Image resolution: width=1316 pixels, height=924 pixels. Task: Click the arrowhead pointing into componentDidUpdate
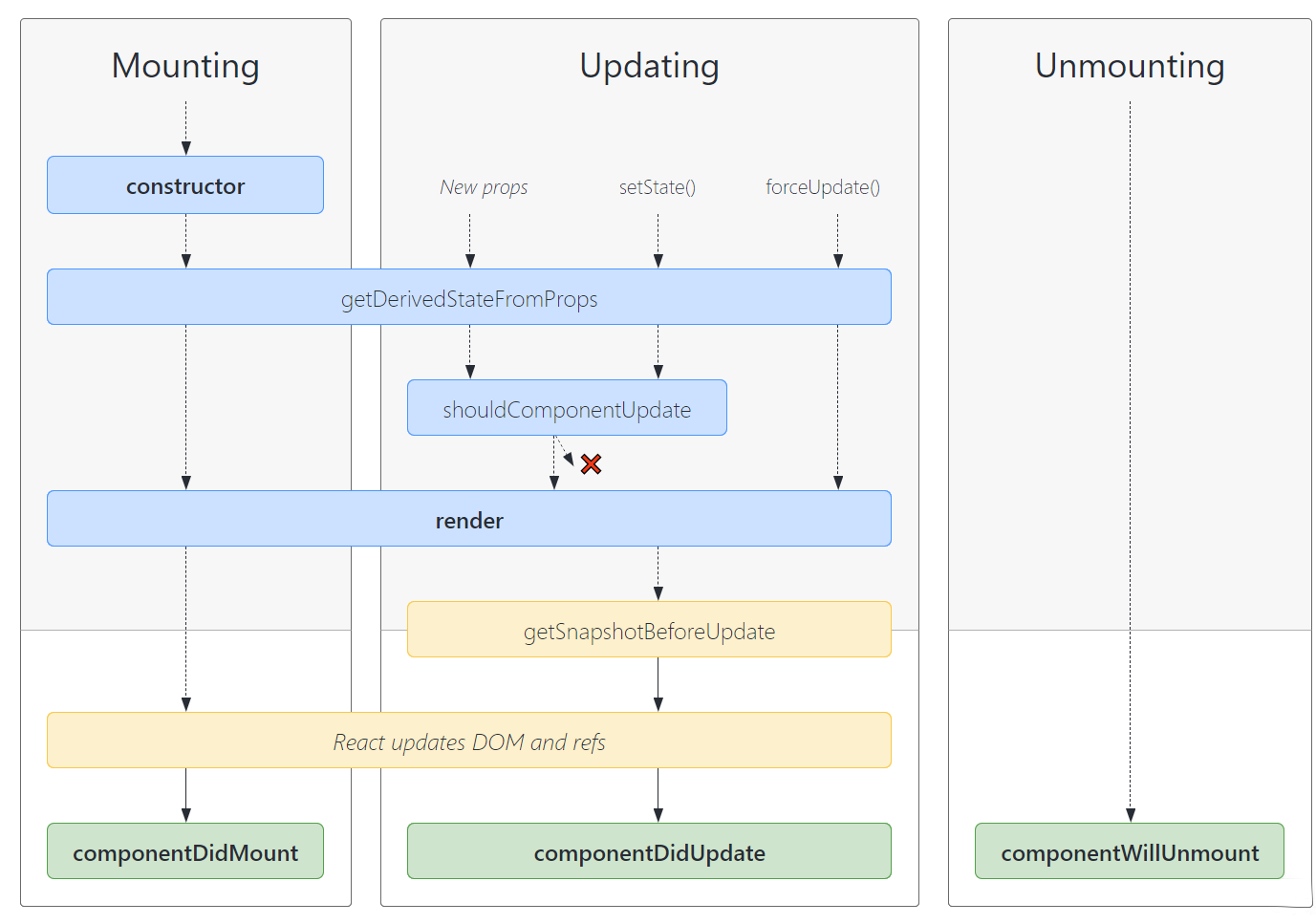pos(658,815)
